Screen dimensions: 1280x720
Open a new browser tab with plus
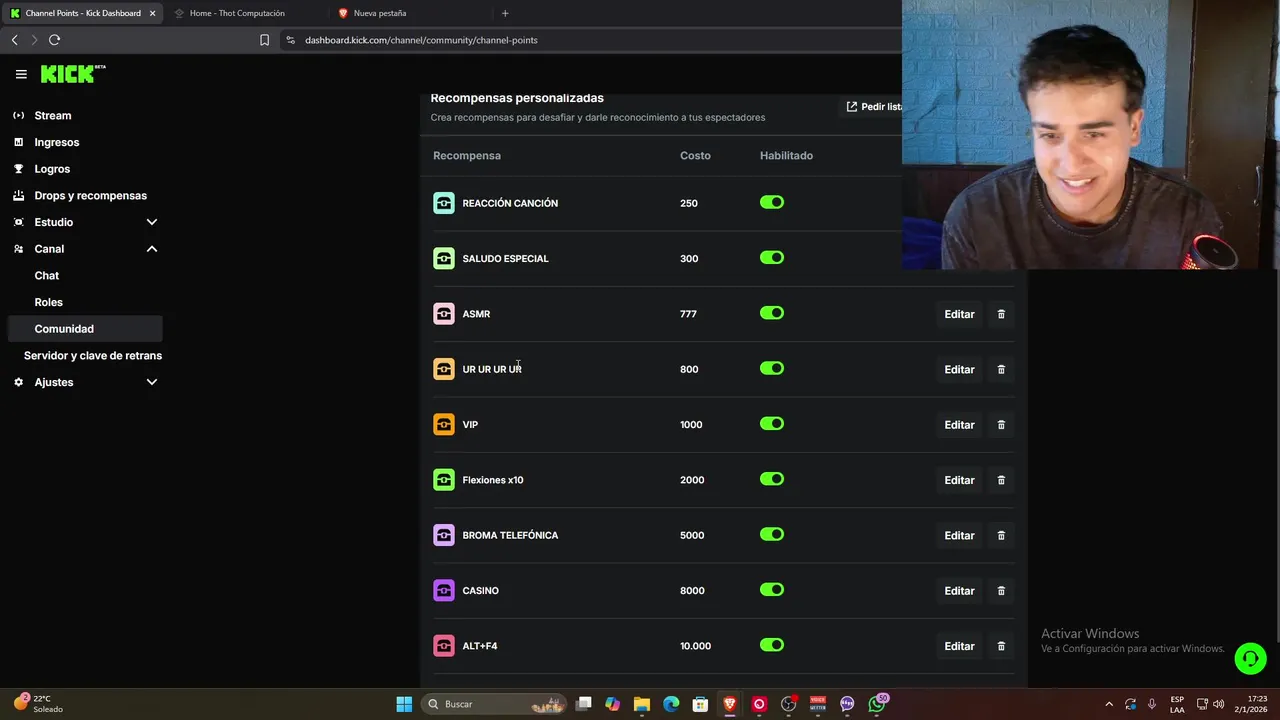(505, 13)
